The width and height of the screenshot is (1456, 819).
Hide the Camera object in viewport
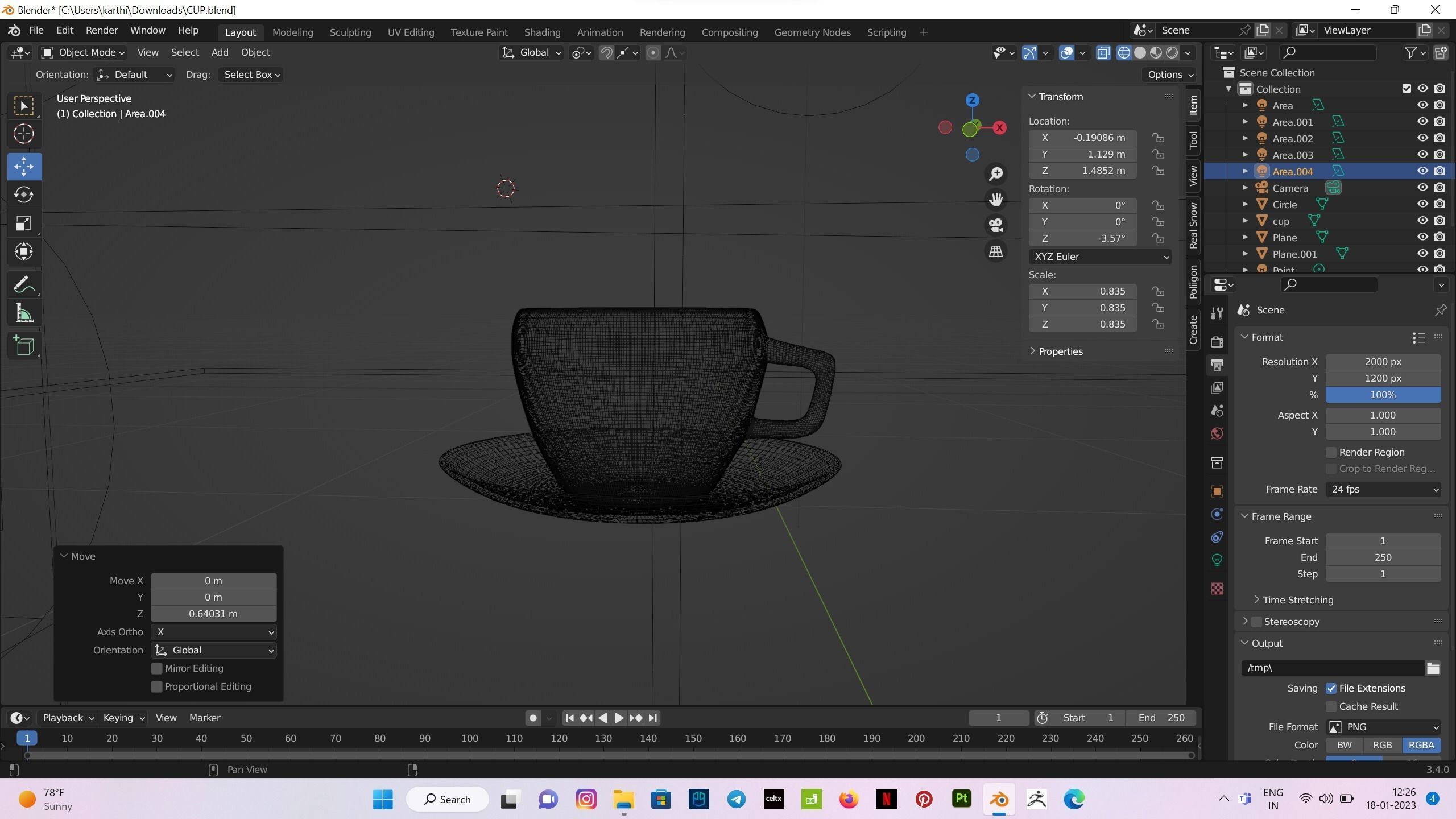pyautogui.click(x=1422, y=188)
